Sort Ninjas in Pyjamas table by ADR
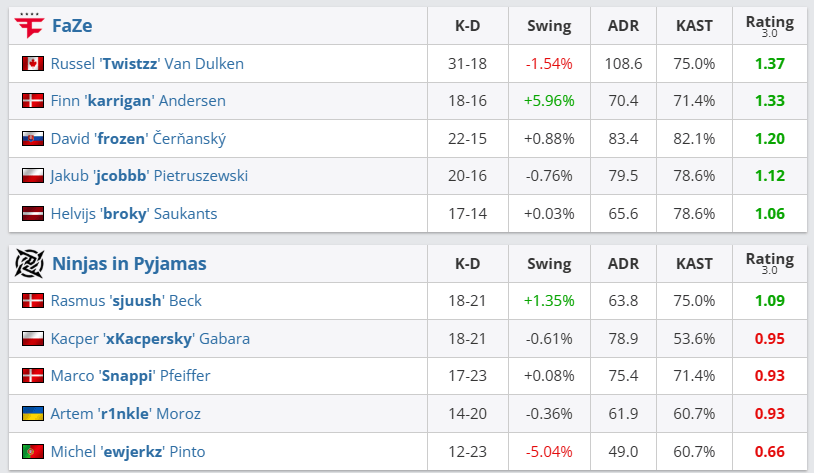The width and height of the screenshot is (814, 473). coord(623,264)
